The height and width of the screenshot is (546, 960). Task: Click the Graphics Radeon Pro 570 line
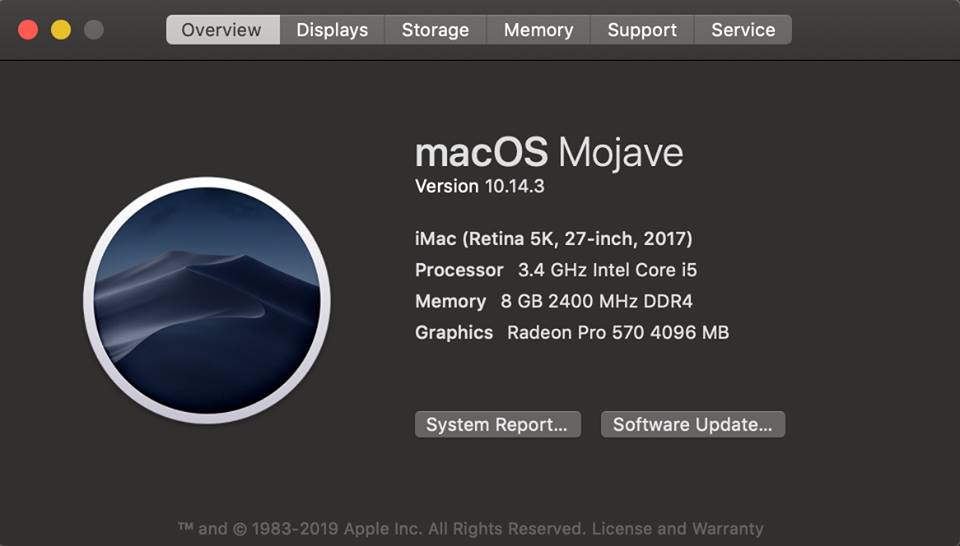tap(572, 332)
